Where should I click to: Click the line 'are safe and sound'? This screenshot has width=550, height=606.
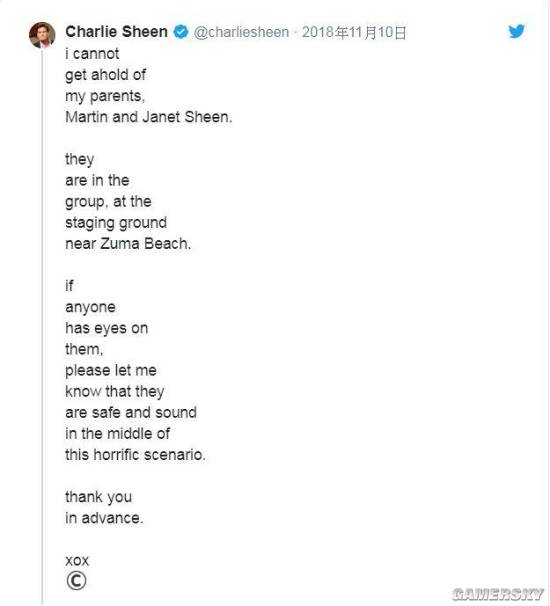[x=131, y=413]
